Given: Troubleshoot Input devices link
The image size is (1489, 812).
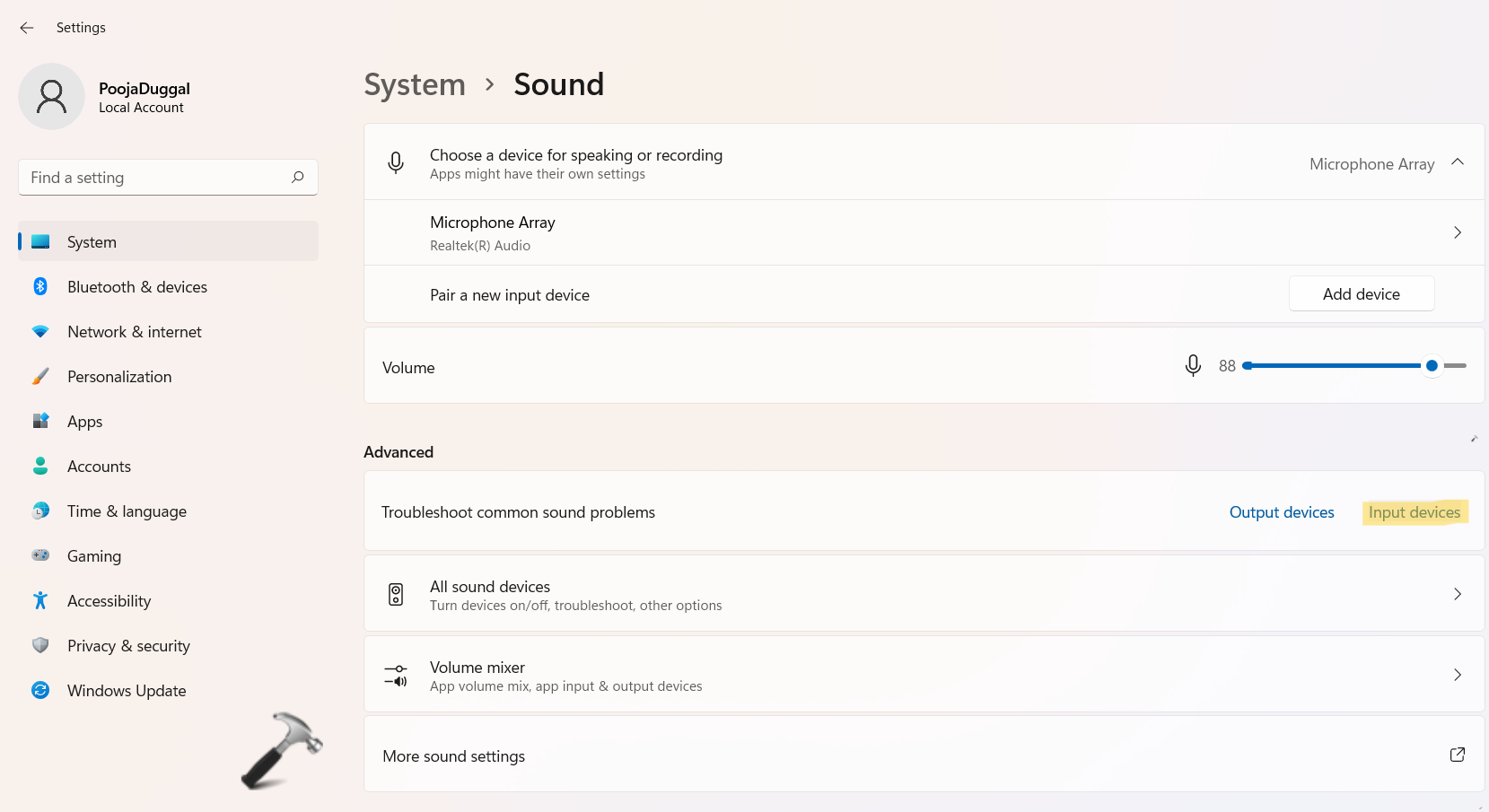Looking at the screenshot, I should (x=1414, y=512).
